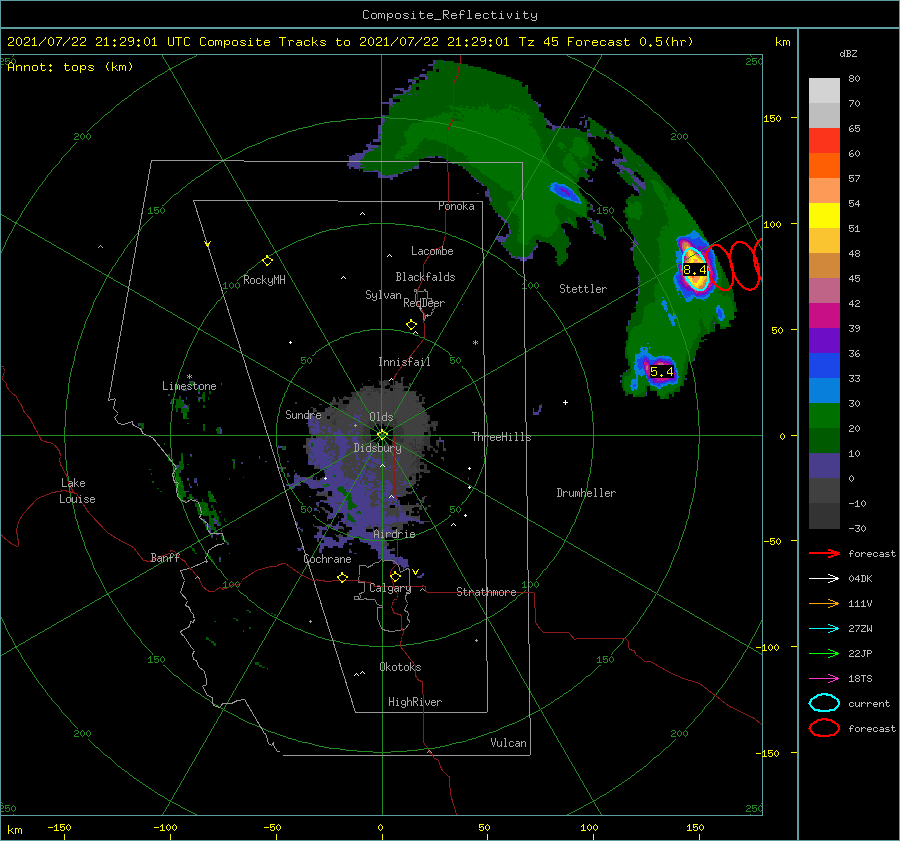
Task: Click the white 04DK arrow in legend
Action: click(824, 579)
